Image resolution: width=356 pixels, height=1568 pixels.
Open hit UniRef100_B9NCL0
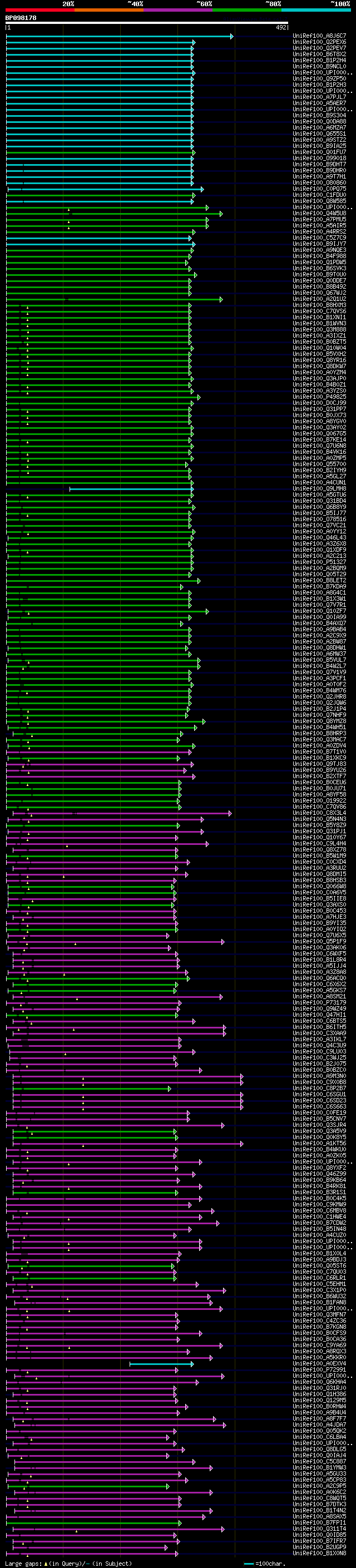click(319, 66)
